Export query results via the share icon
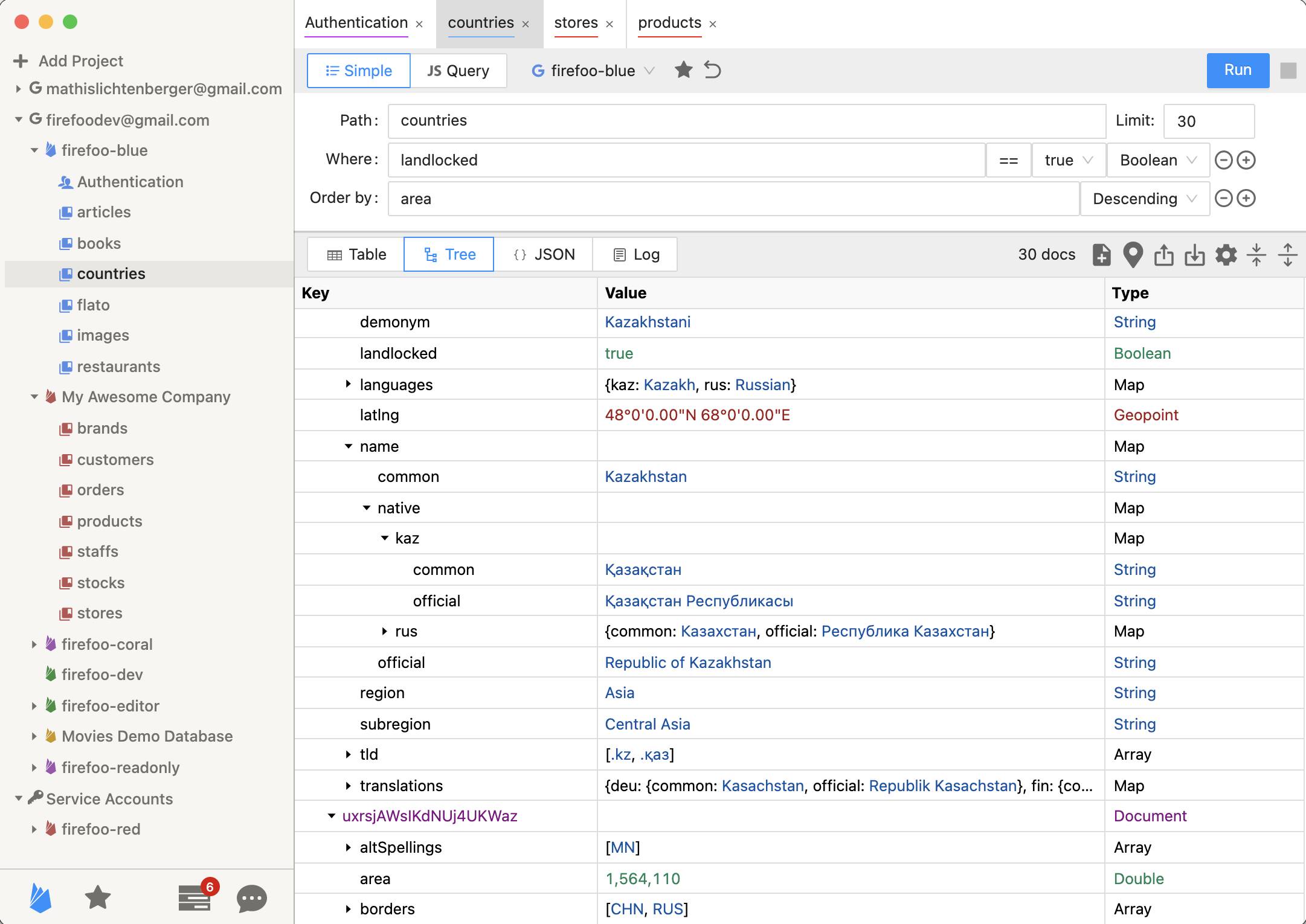The width and height of the screenshot is (1306, 924). pos(1165,254)
